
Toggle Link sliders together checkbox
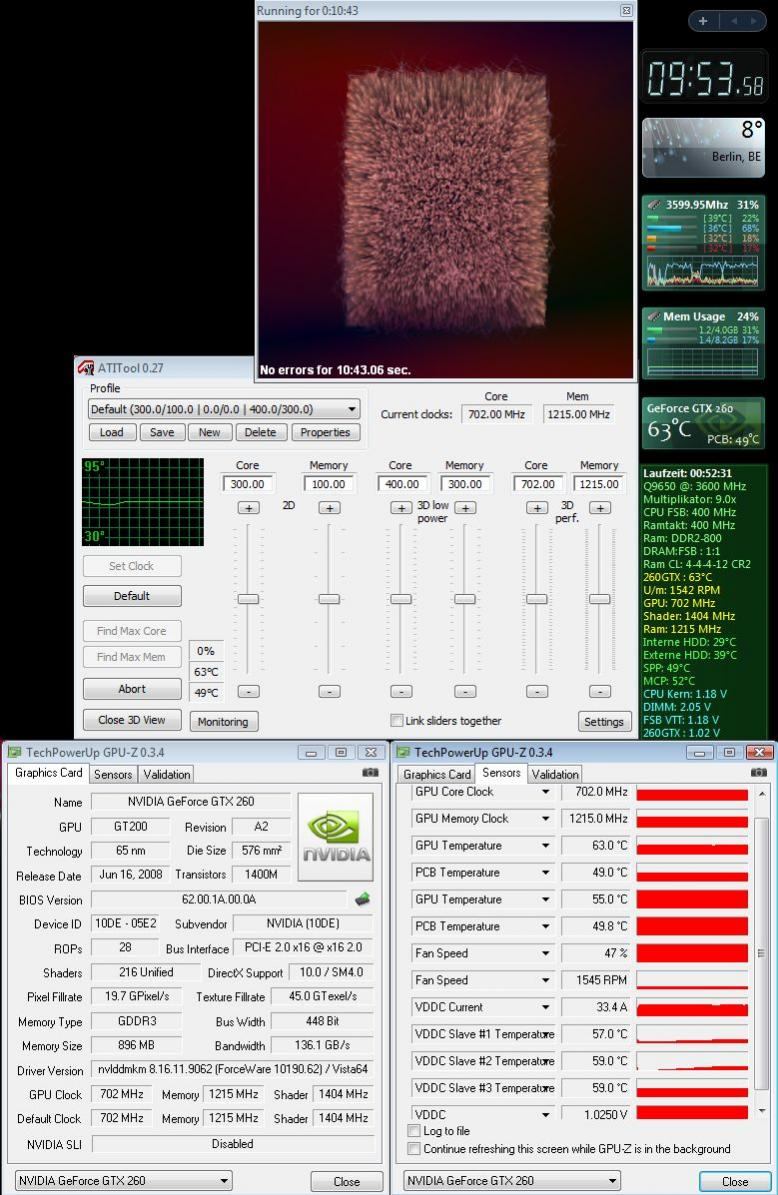click(x=396, y=720)
